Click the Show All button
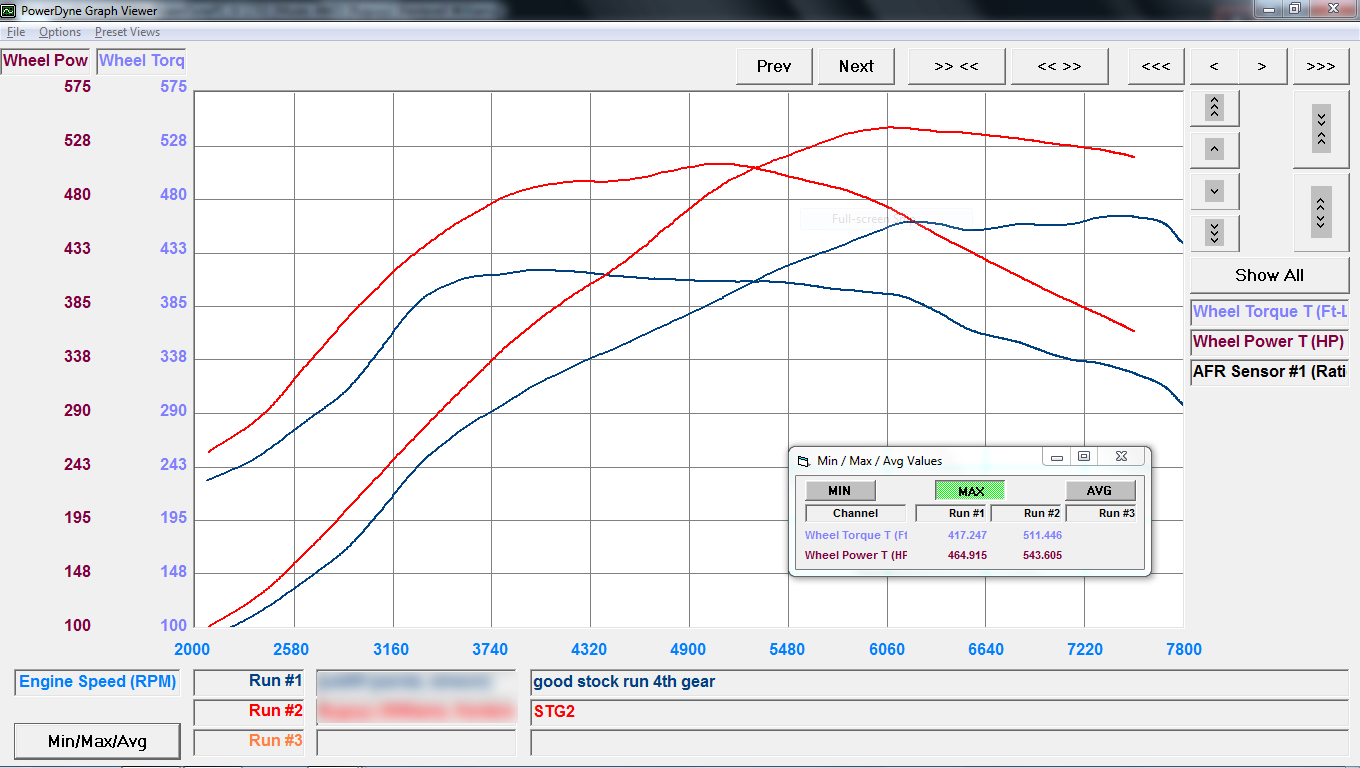Viewport: 1360px width, 768px height. coord(1269,275)
